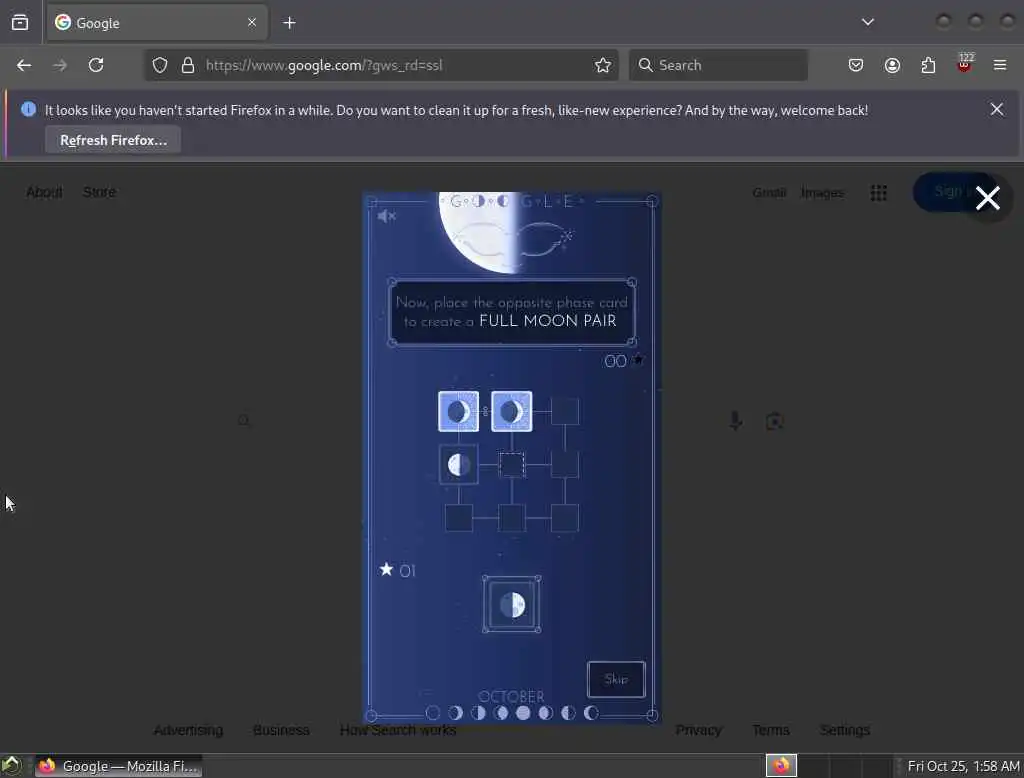Click How Search works footer link

[x=398, y=730]
